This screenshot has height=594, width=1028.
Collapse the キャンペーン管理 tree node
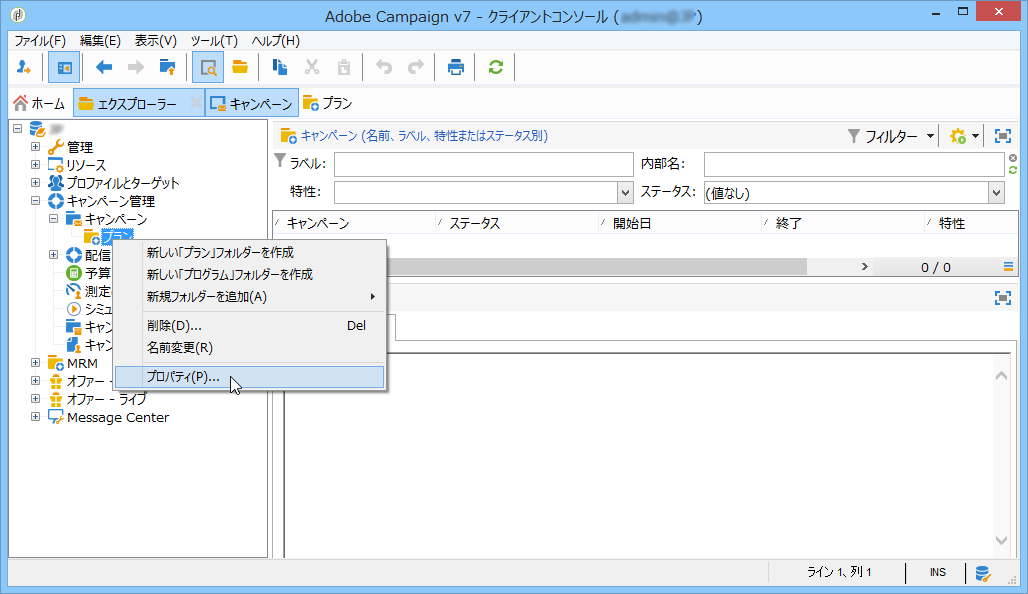pos(35,201)
